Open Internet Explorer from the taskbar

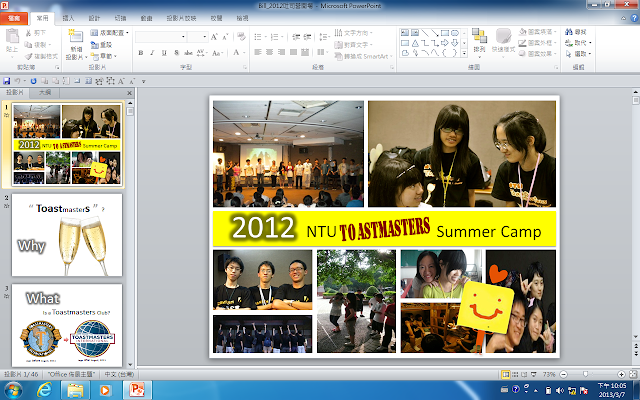pos(44,390)
